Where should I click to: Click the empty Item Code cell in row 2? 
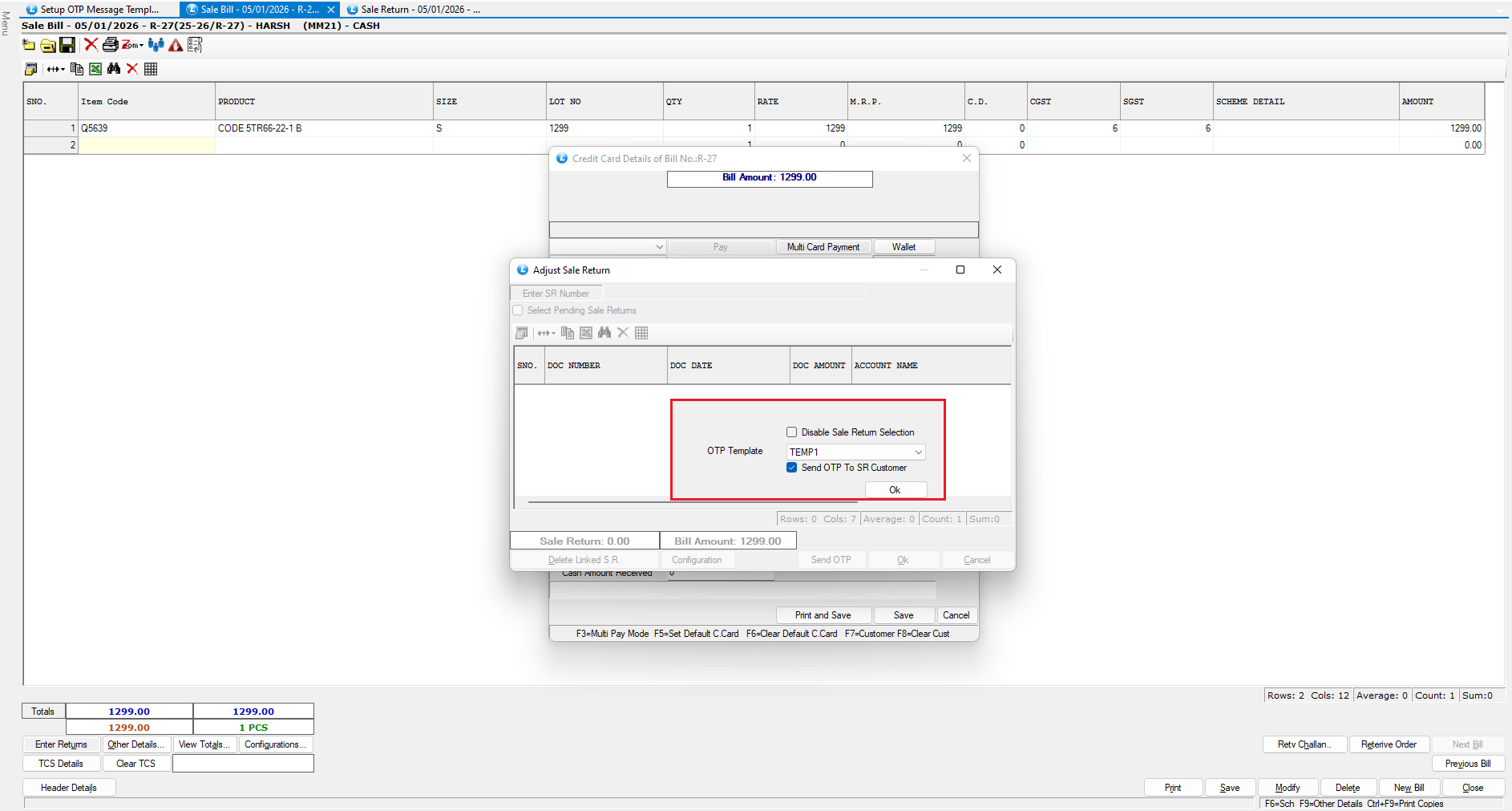pyautogui.click(x=146, y=145)
